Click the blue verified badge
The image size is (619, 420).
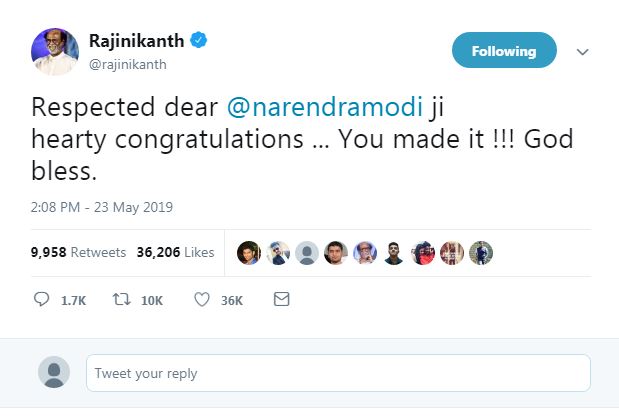[x=200, y=42]
